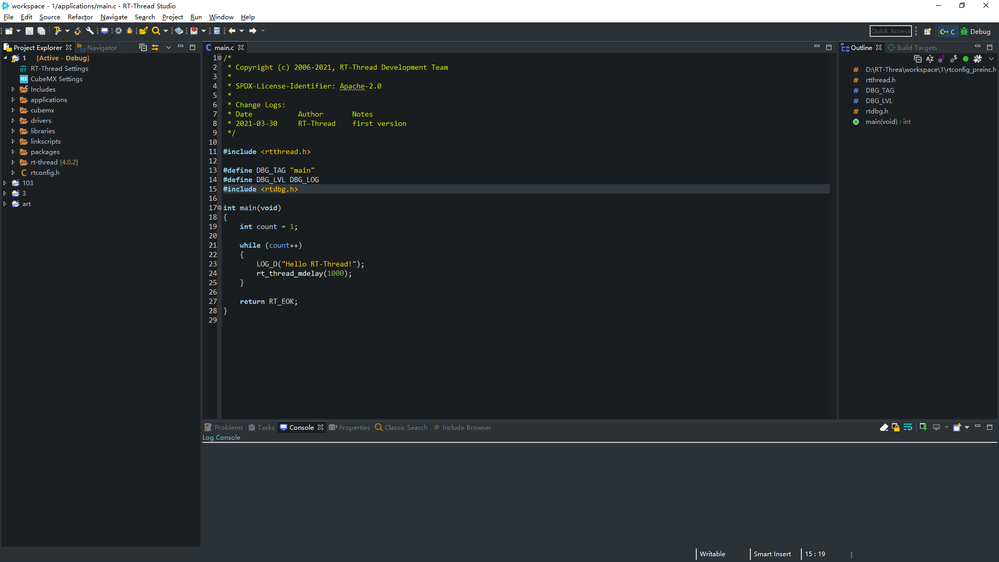Open the Run menu
The height and width of the screenshot is (562, 999).
[x=196, y=17]
